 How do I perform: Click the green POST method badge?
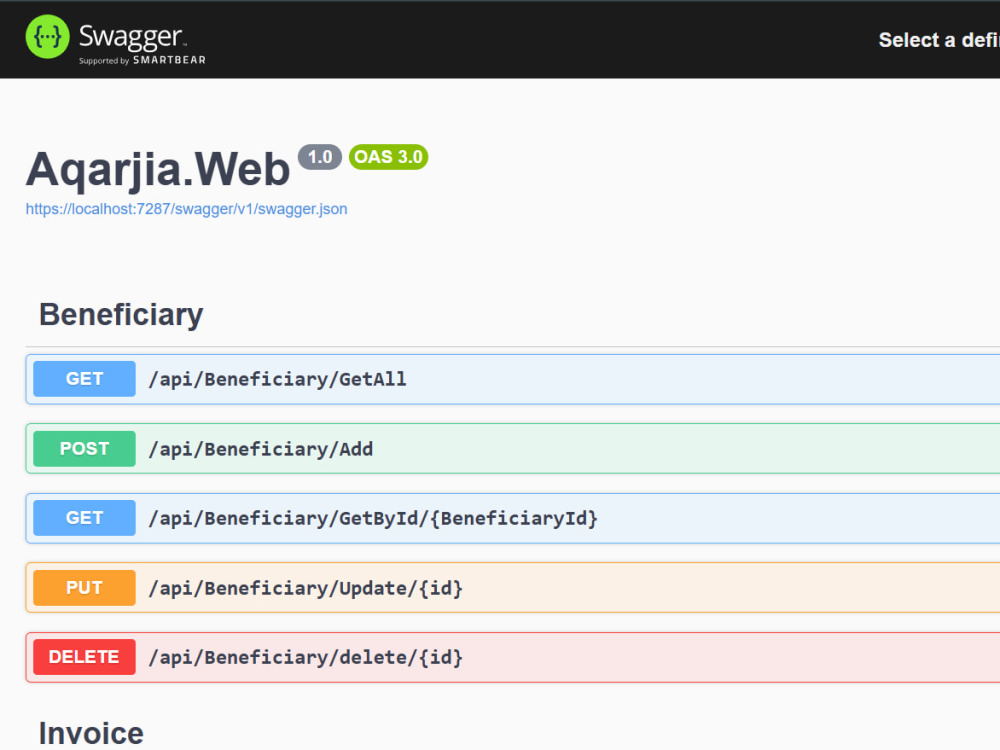(x=84, y=449)
